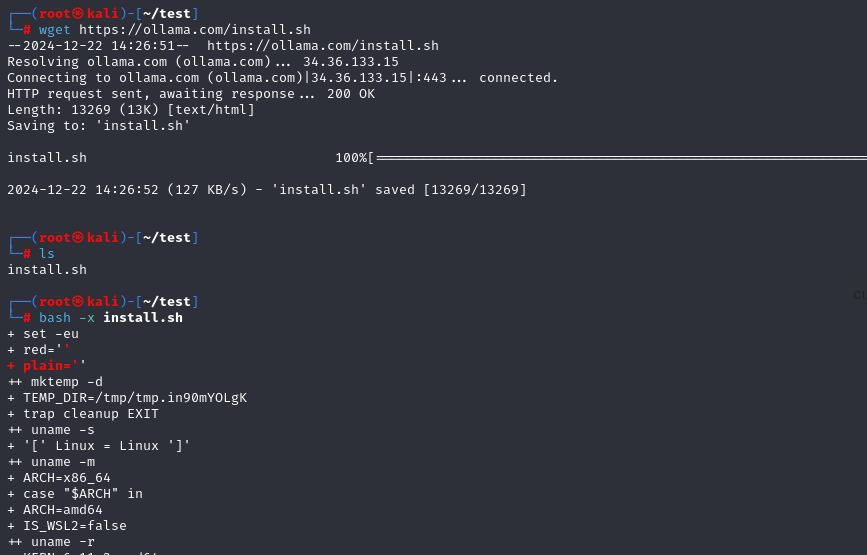Click the saved [13269/13269] summary text
This screenshot has height=555, width=867.
(x=451, y=190)
